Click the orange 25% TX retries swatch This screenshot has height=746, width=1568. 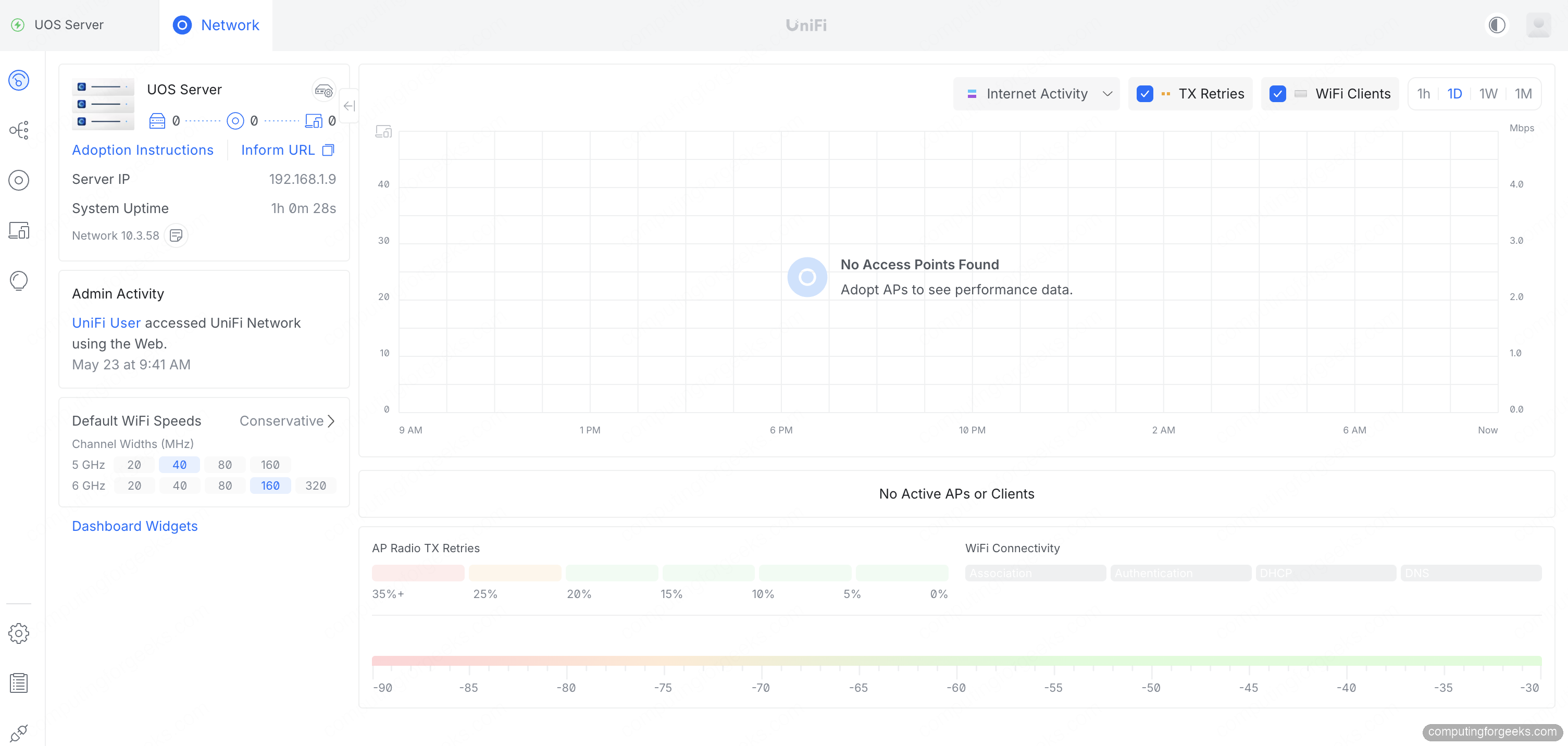pyautogui.click(x=514, y=573)
